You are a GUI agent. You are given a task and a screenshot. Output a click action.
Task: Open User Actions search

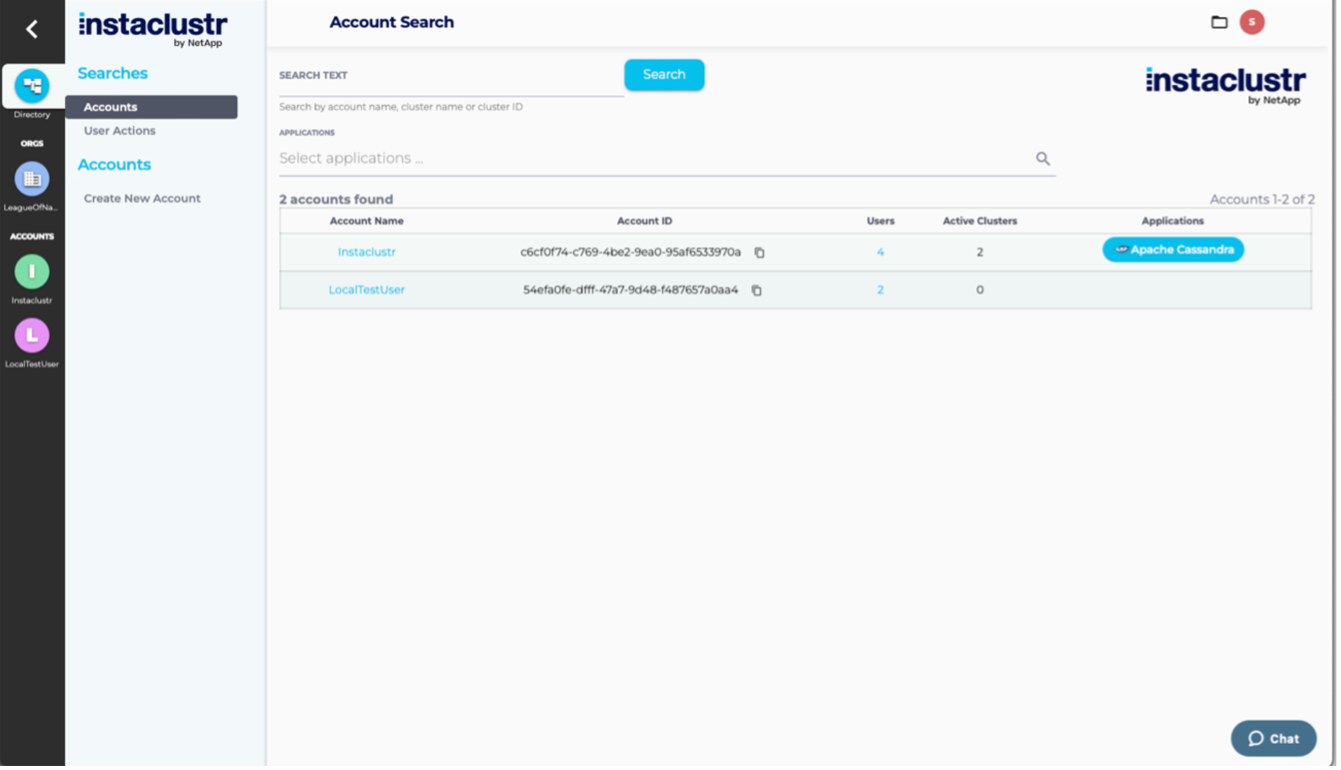[120, 131]
